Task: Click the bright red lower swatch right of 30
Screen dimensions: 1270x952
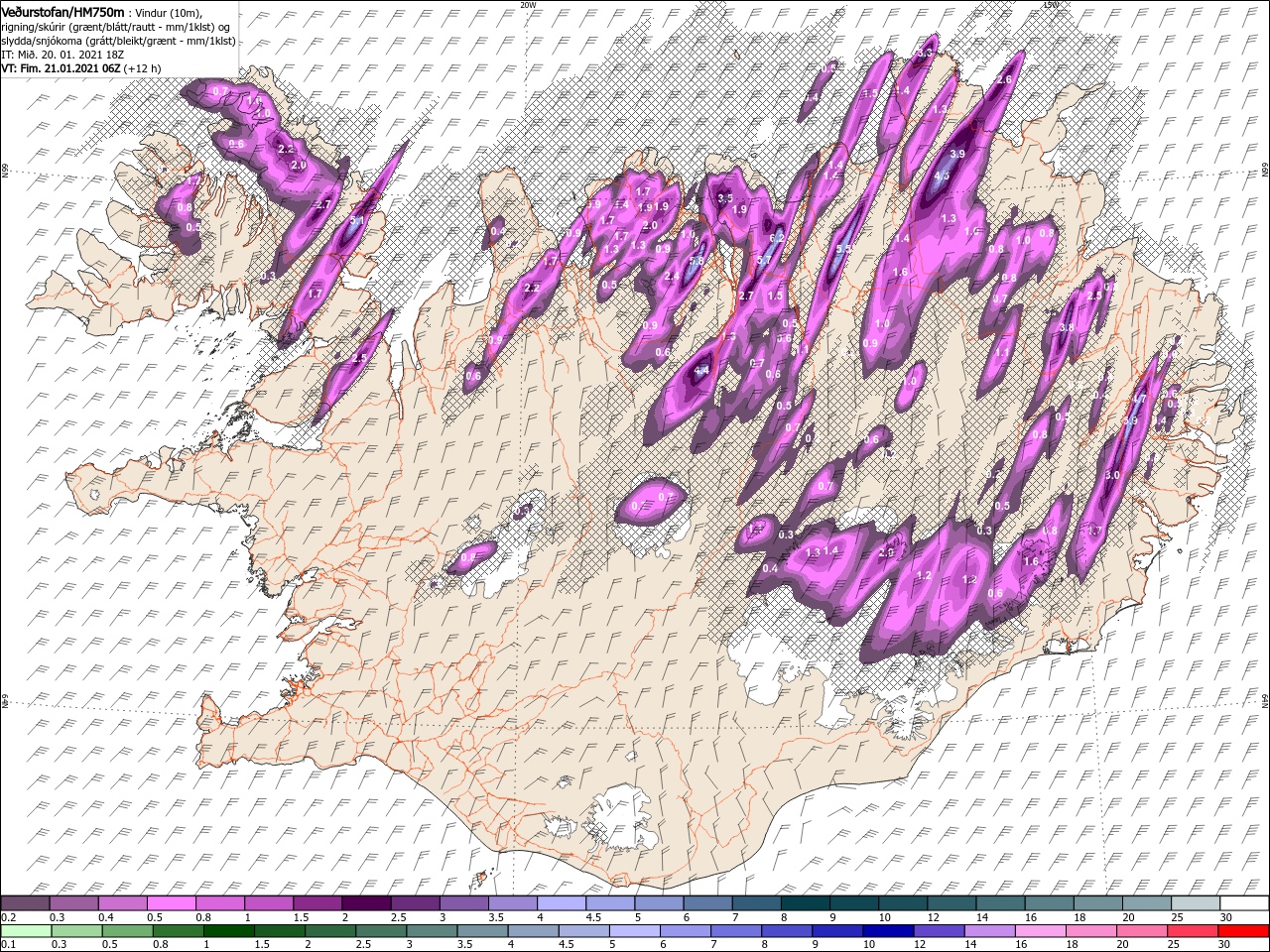Action: (1242, 930)
